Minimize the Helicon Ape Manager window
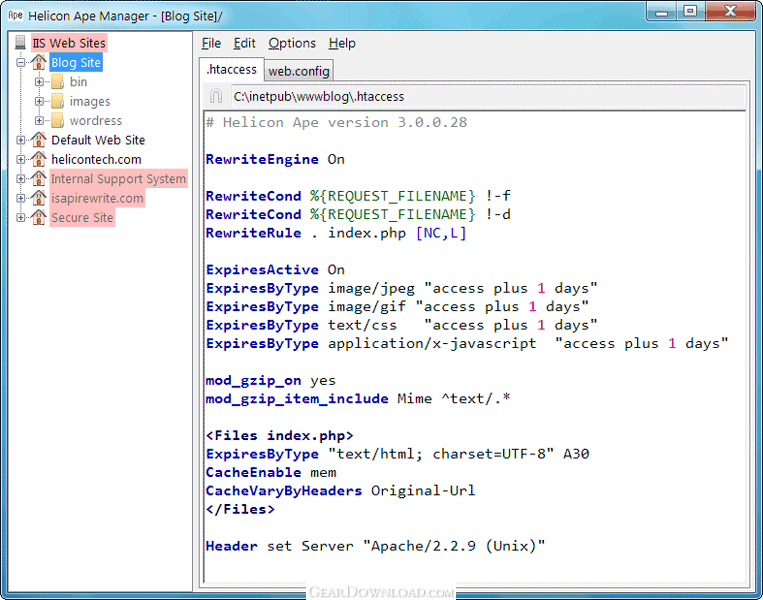This screenshot has width=763, height=600. coord(662,12)
